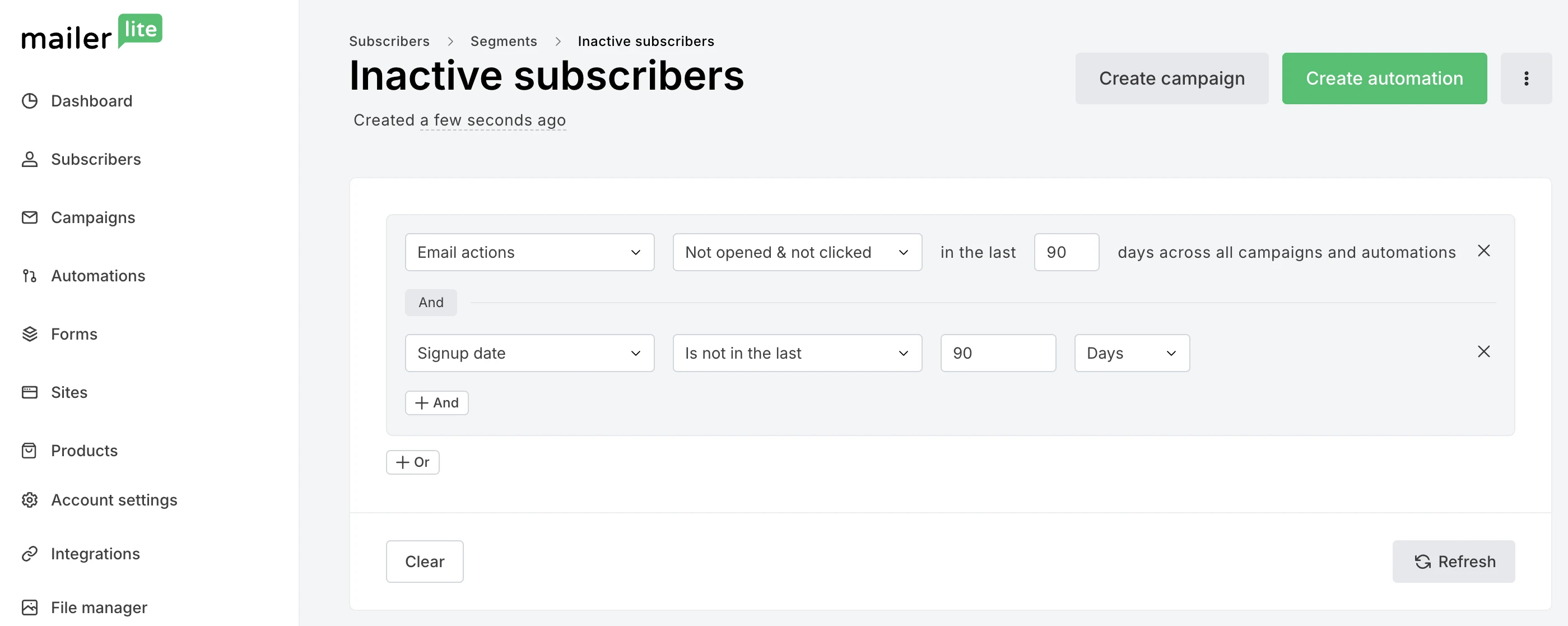Remove the Email actions condition
Viewport: 1568px width, 626px height.
pyautogui.click(x=1484, y=251)
